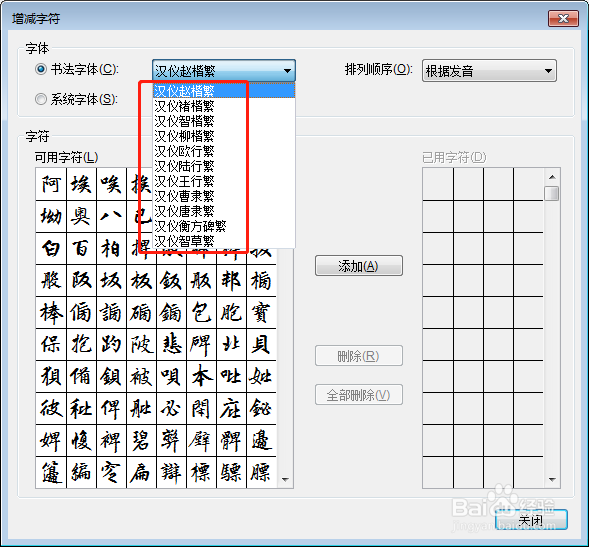
Task: Choose 汉仪褚楷繁 from the font list
Action: (224, 106)
